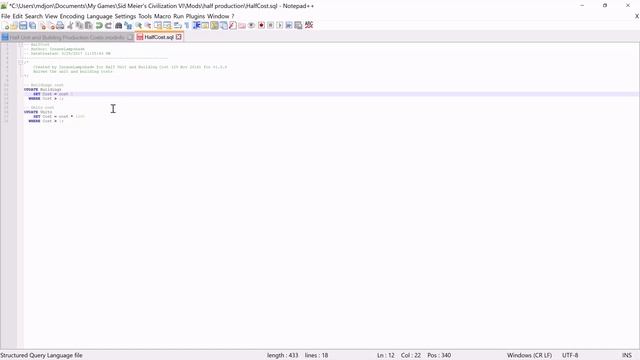The height and width of the screenshot is (360, 640).
Task: Click the Close All toolbar icon
Action: click(x=51, y=25)
